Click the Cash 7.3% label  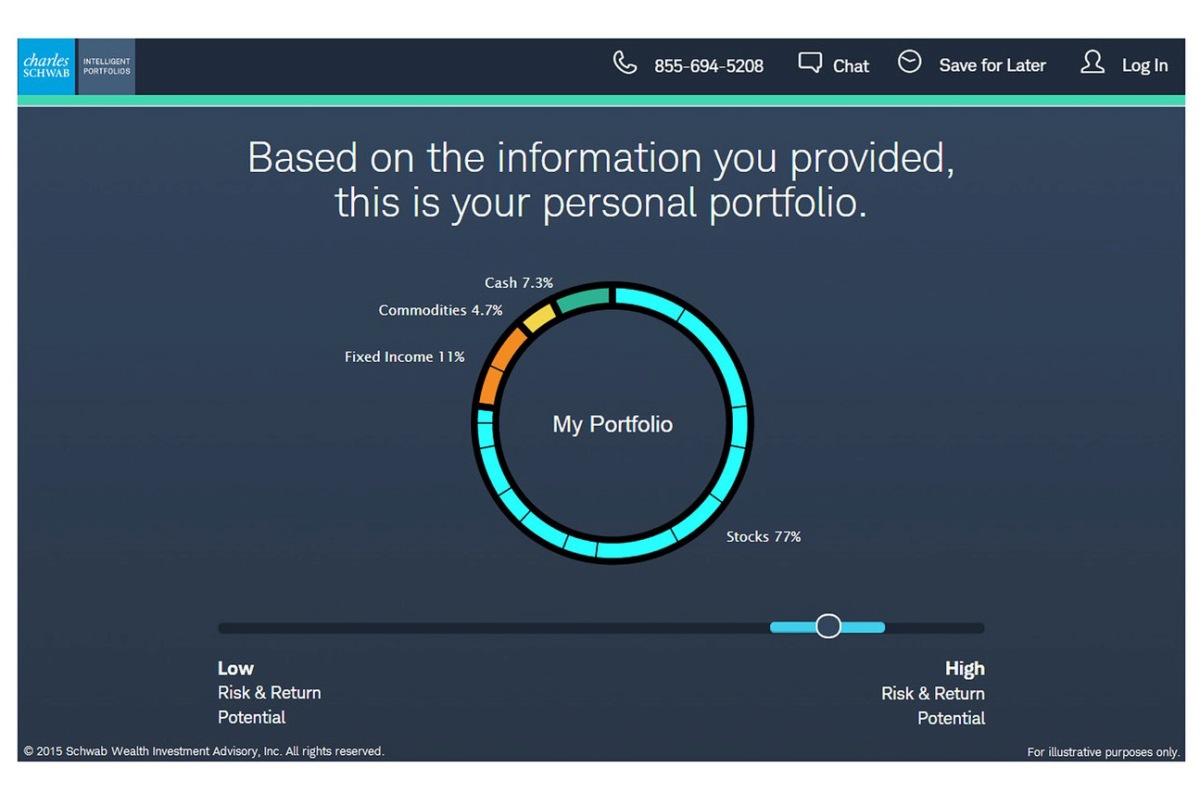tap(518, 283)
